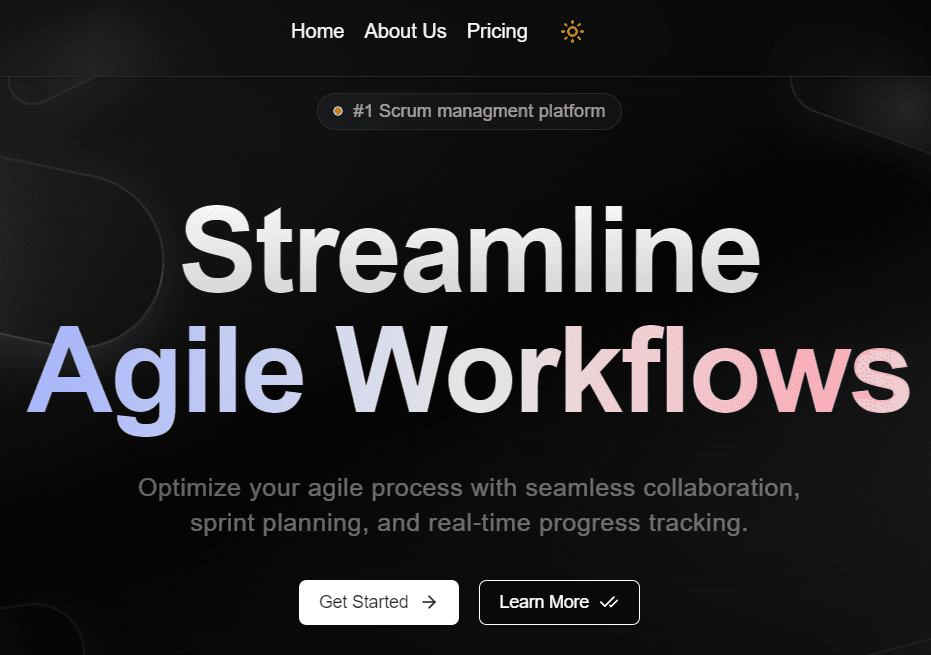The image size is (931, 655).
Task: Click the '#1 Scrum managment platform' badge
Action: tap(469, 111)
